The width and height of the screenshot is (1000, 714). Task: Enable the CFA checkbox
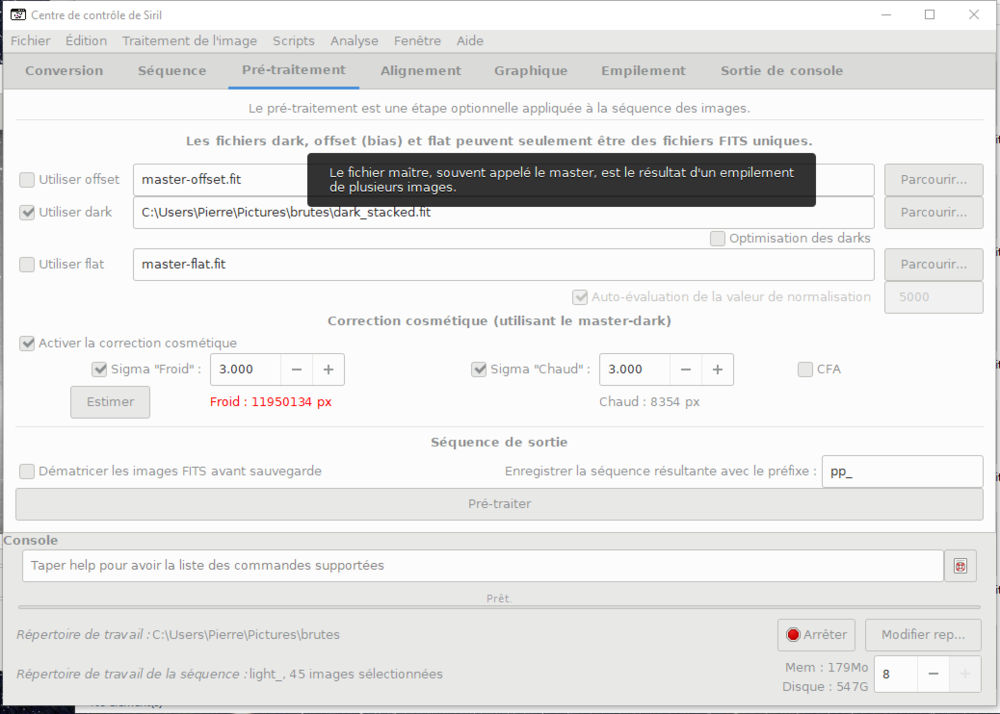click(x=805, y=369)
